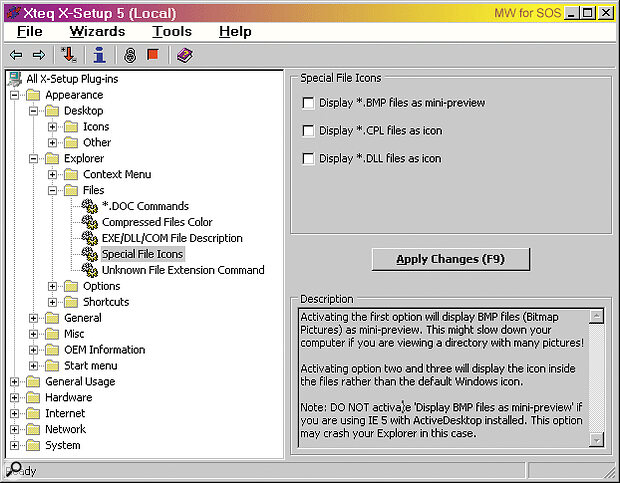Screen dimensions: 620x483
Task: Click the blue Information toolbar icon
Action: pyautogui.click(x=99, y=55)
